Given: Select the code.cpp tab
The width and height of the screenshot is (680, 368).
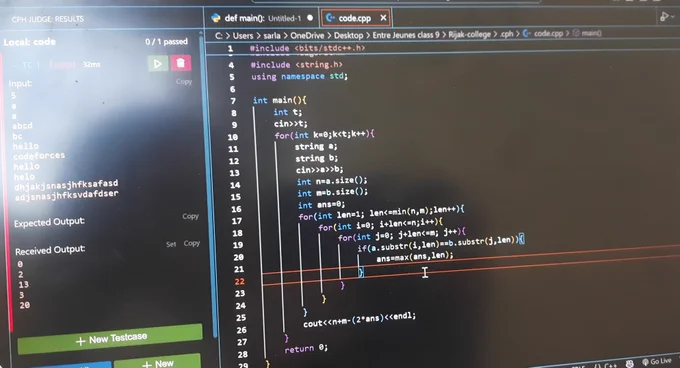Looking at the screenshot, I should (356, 18).
